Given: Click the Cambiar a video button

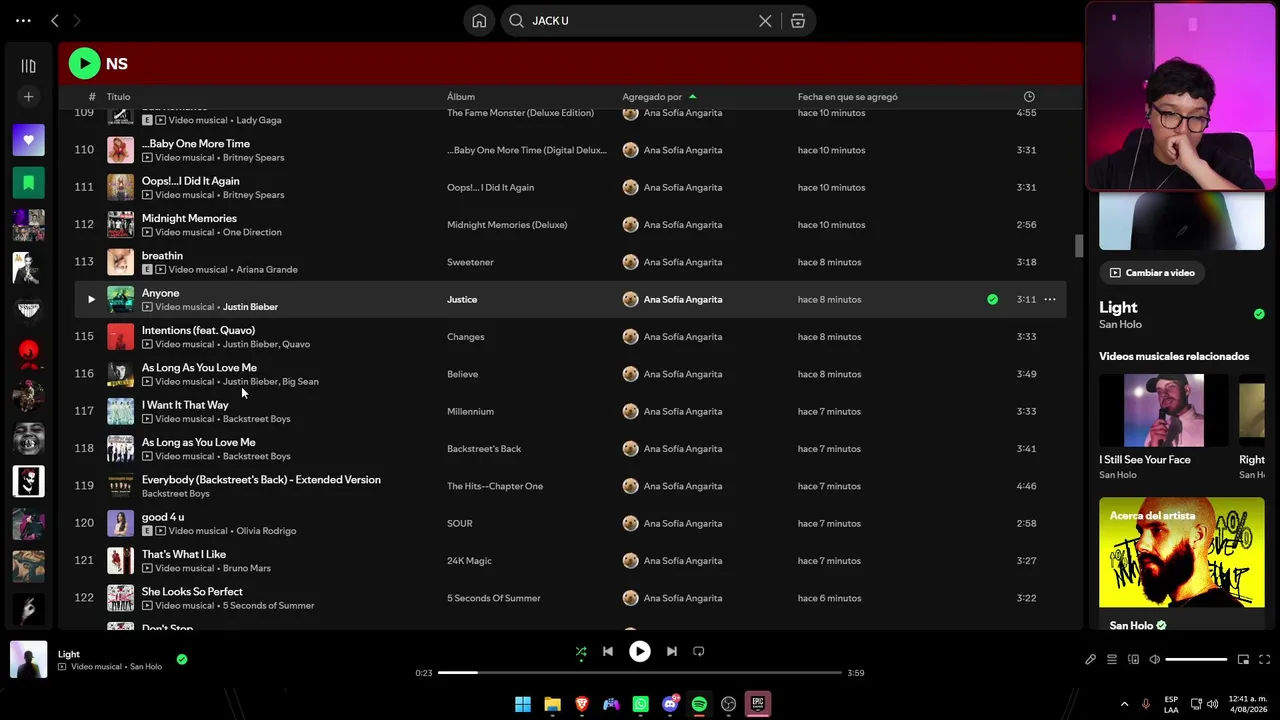Looking at the screenshot, I should tap(1152, 273).
